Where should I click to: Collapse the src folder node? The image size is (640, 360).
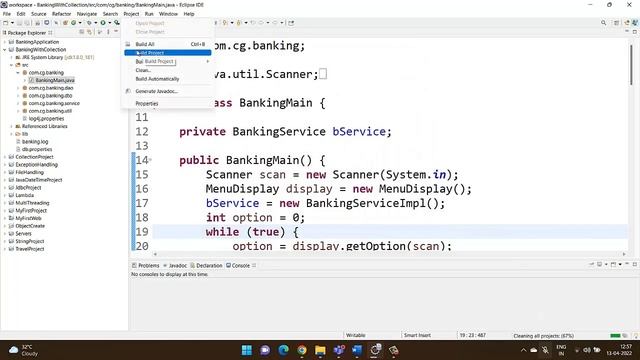click(11, 65)
